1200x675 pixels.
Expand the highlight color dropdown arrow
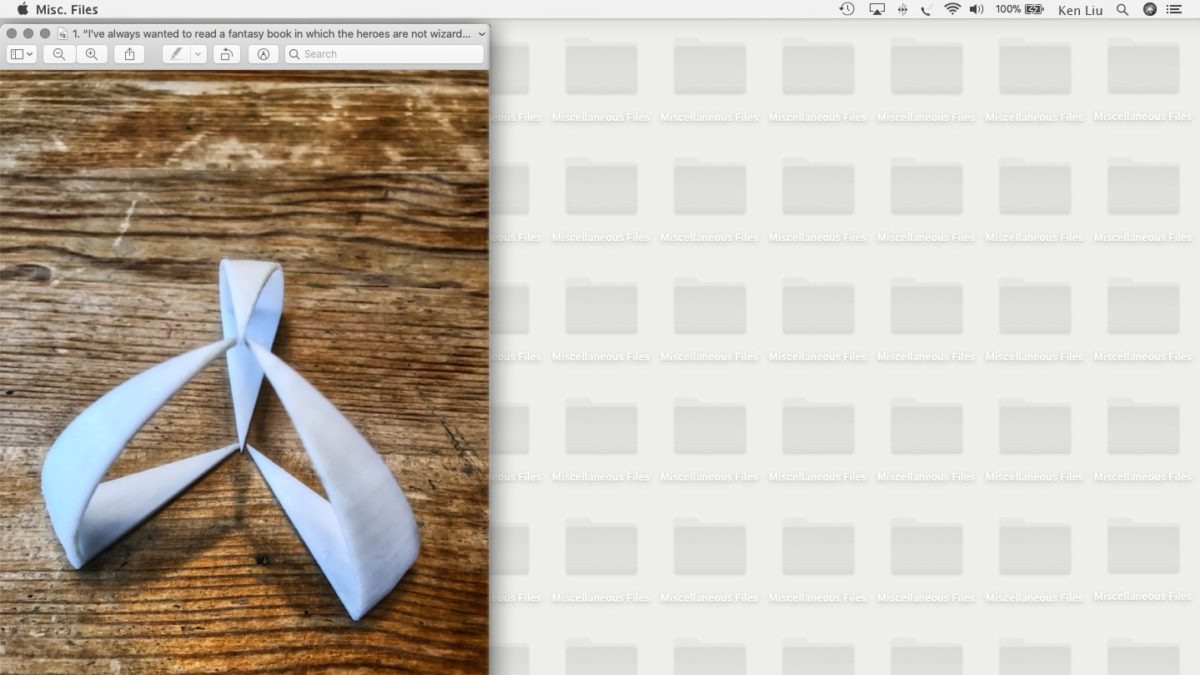click(x=198, y=54)
